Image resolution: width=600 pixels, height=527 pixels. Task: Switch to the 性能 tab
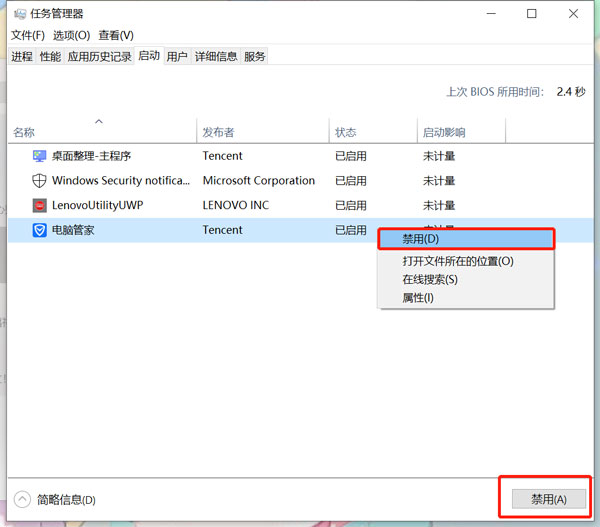[50, 57]
